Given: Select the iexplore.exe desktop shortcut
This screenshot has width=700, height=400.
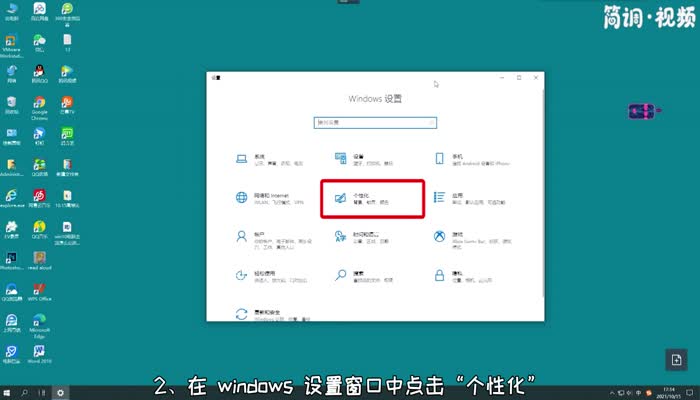Looking at the screenshot, I should click(12, 199).
